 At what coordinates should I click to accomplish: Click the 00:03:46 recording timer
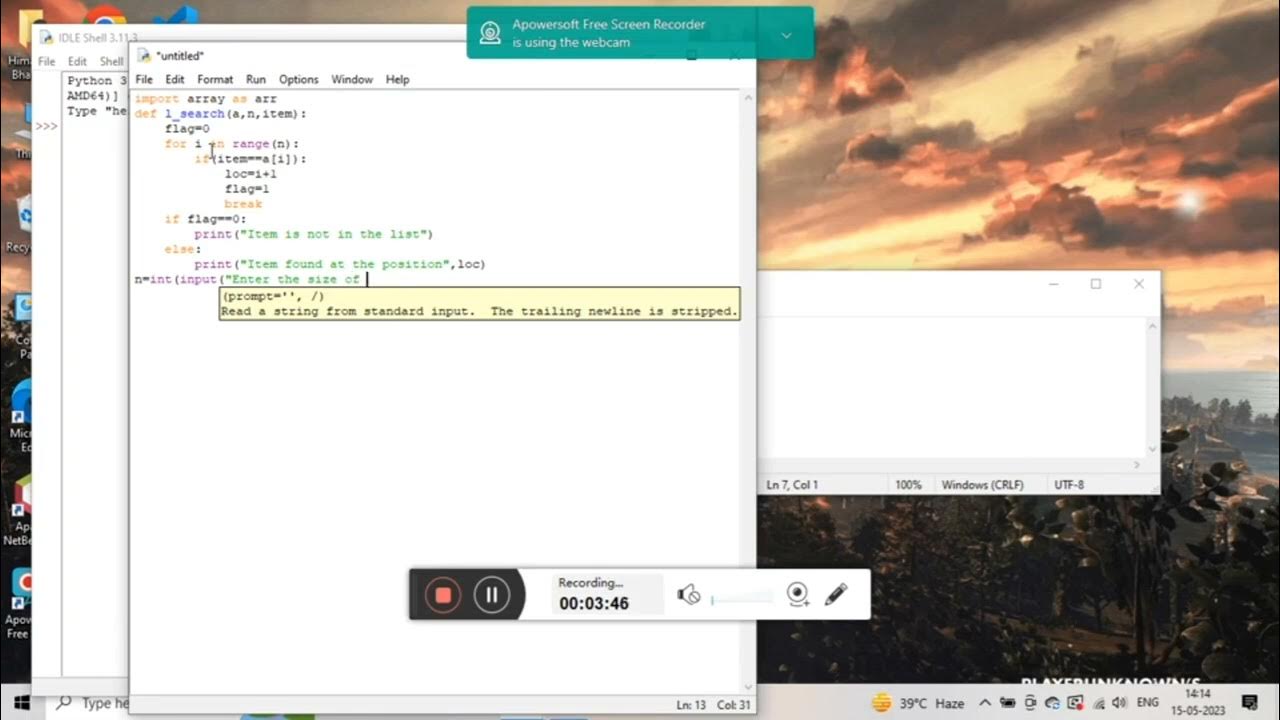[x=594, y=604]
